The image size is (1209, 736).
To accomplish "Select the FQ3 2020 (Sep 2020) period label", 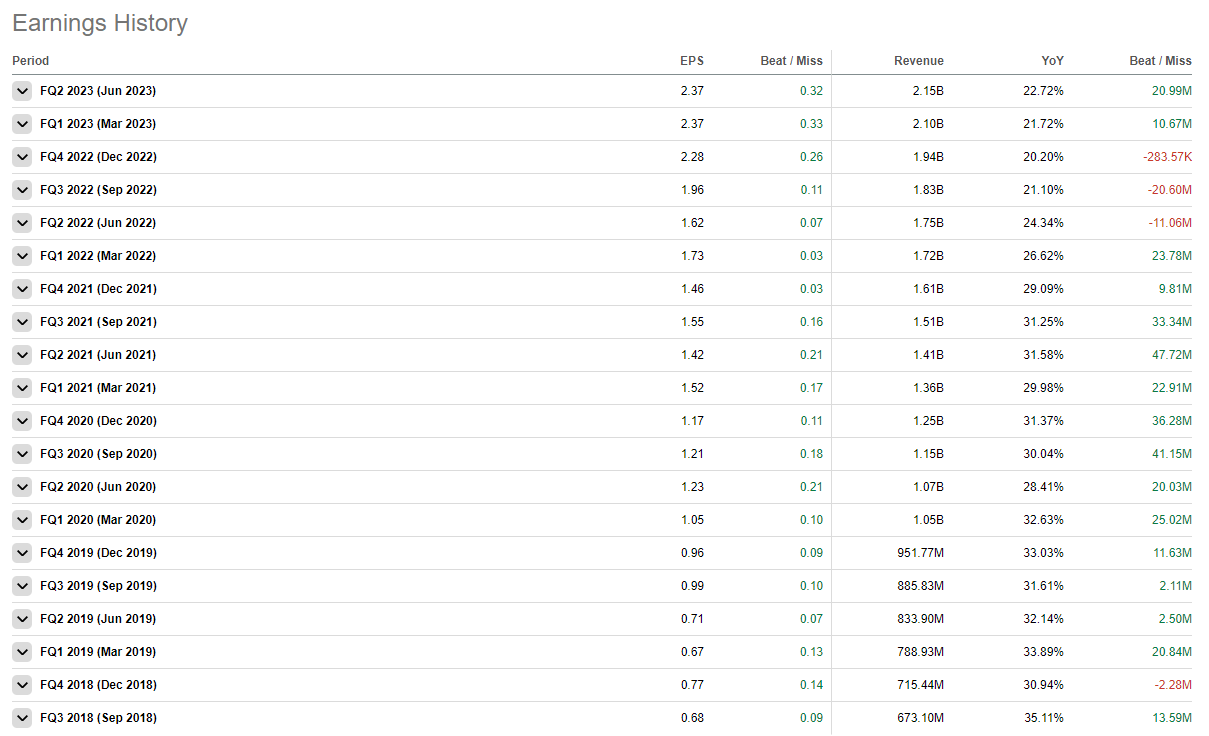I will (98, 454).
